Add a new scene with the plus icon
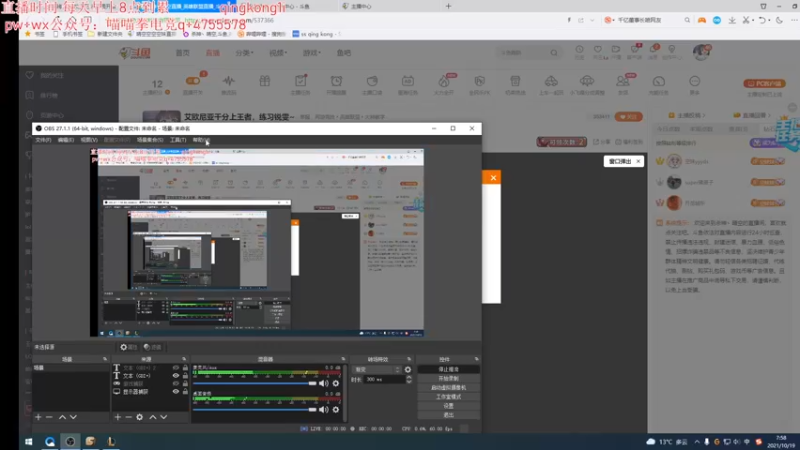 click(38, 417)
